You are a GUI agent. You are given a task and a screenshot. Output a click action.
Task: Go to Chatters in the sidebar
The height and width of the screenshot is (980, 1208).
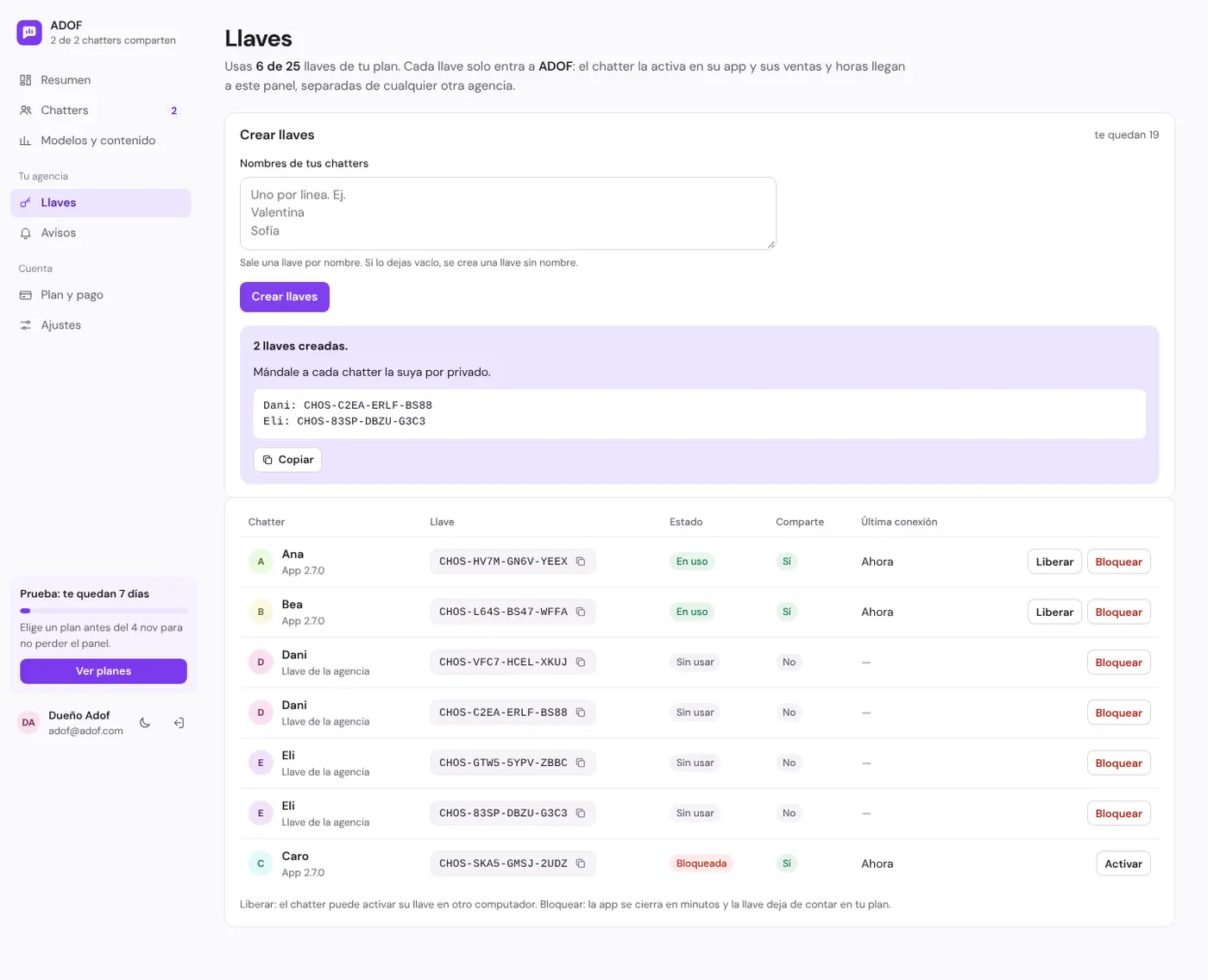(101, 110)
